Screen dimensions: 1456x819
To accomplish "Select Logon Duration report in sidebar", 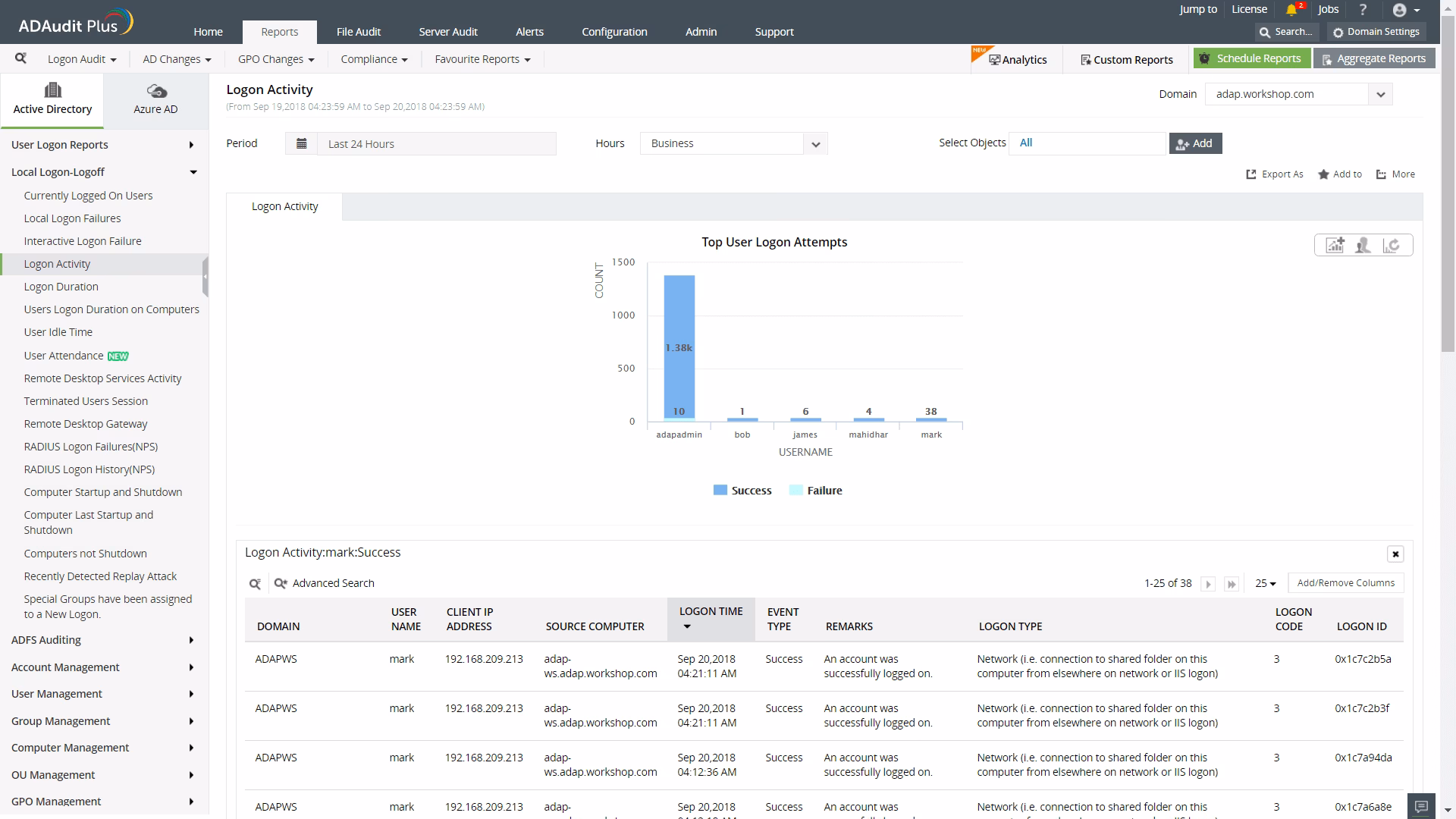I will point(61,287).
